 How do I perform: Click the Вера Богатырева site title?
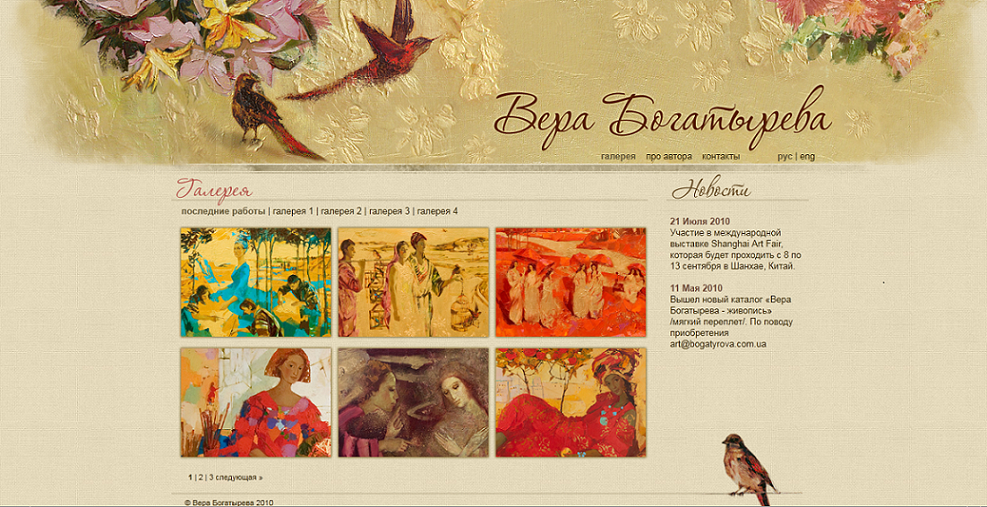click(663, 118)
